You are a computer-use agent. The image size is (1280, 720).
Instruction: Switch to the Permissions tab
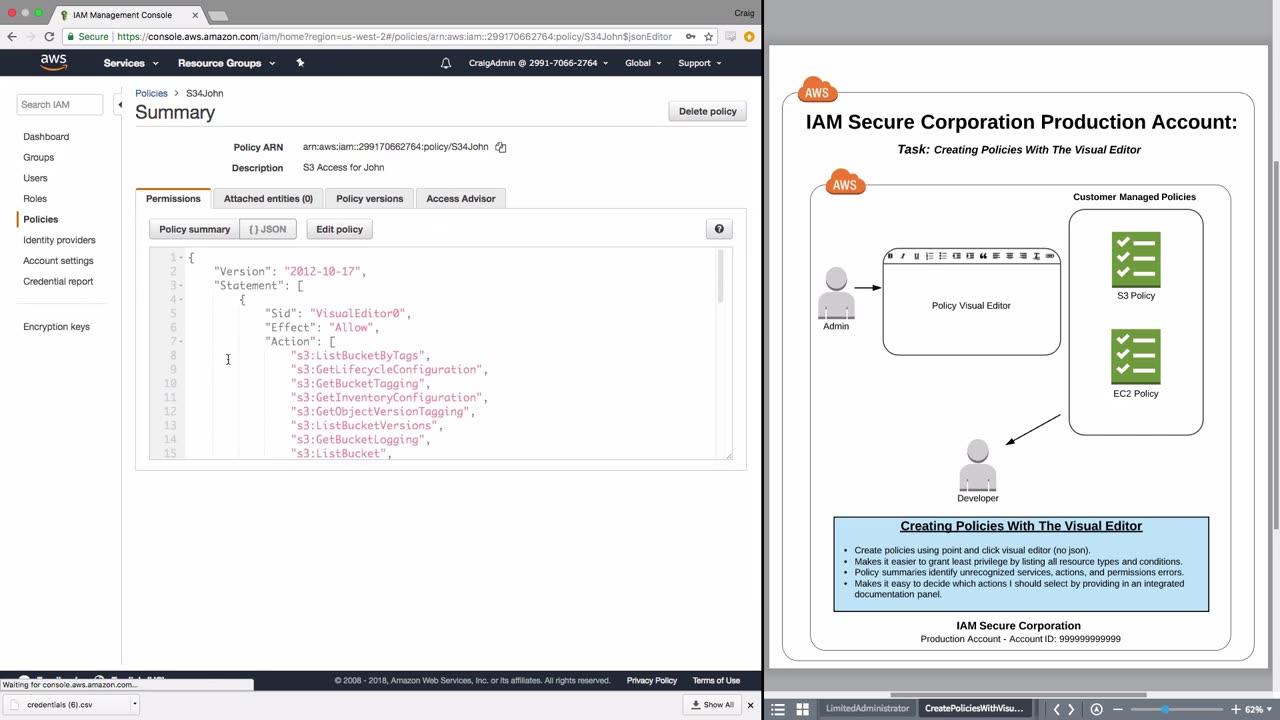point(173,198)
